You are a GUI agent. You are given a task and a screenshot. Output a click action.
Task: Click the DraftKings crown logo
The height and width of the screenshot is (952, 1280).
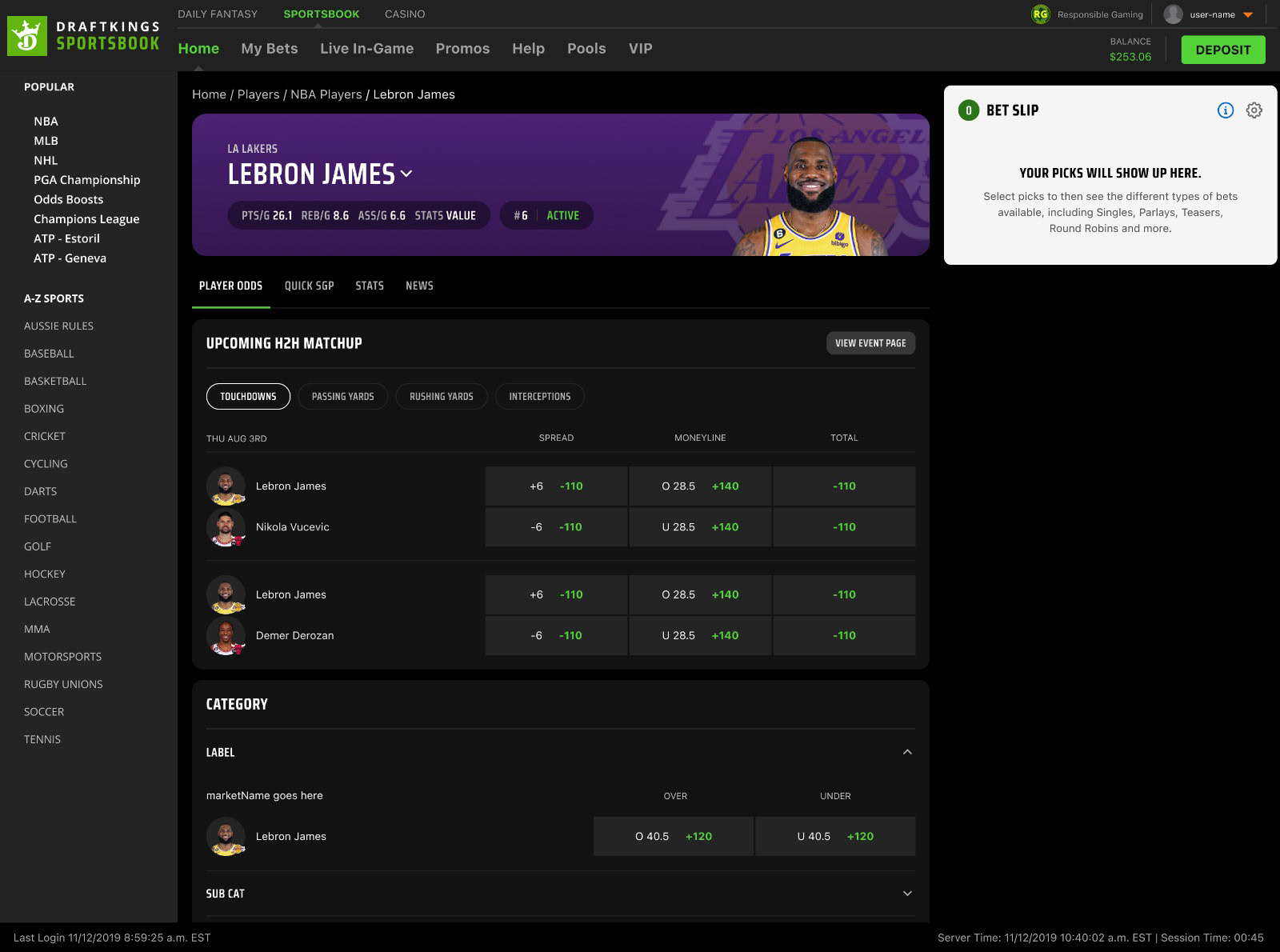28,35
